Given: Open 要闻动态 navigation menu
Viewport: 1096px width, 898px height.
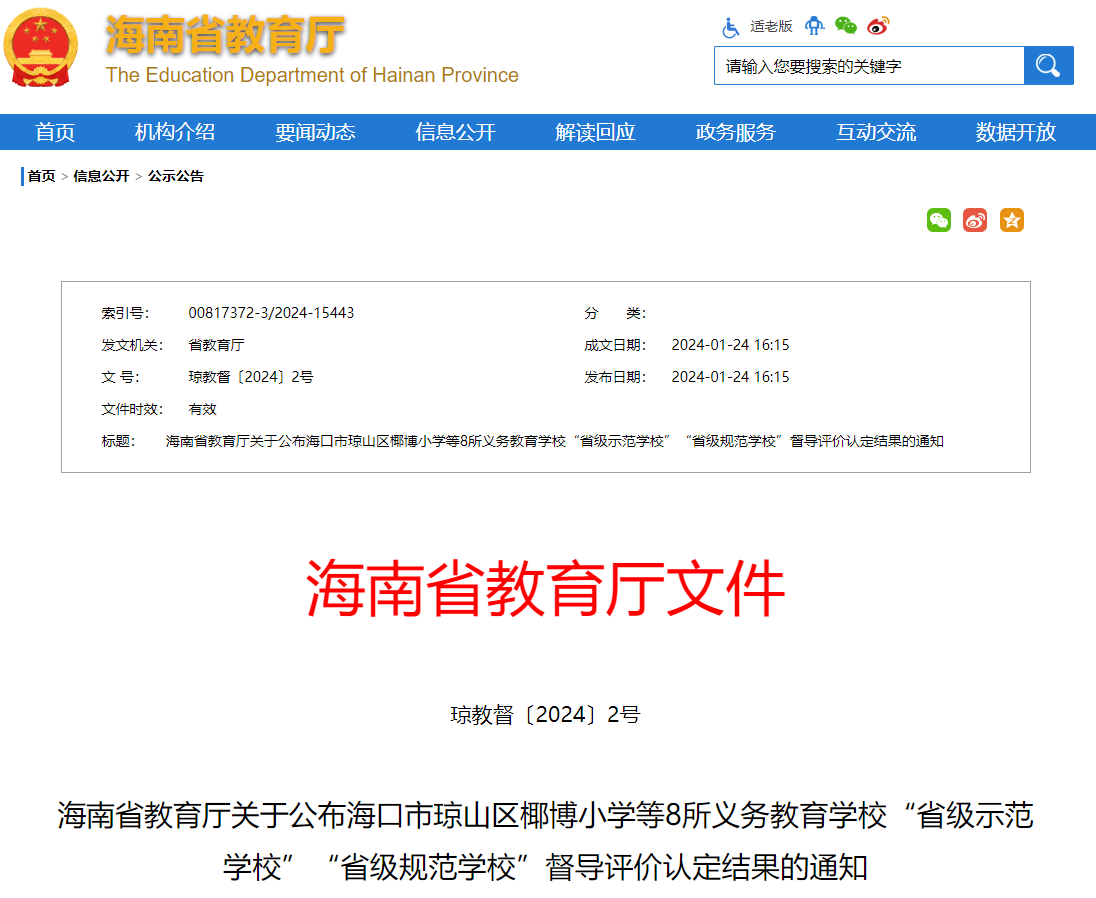Looking at the screenshot, I should click(315, 132).
